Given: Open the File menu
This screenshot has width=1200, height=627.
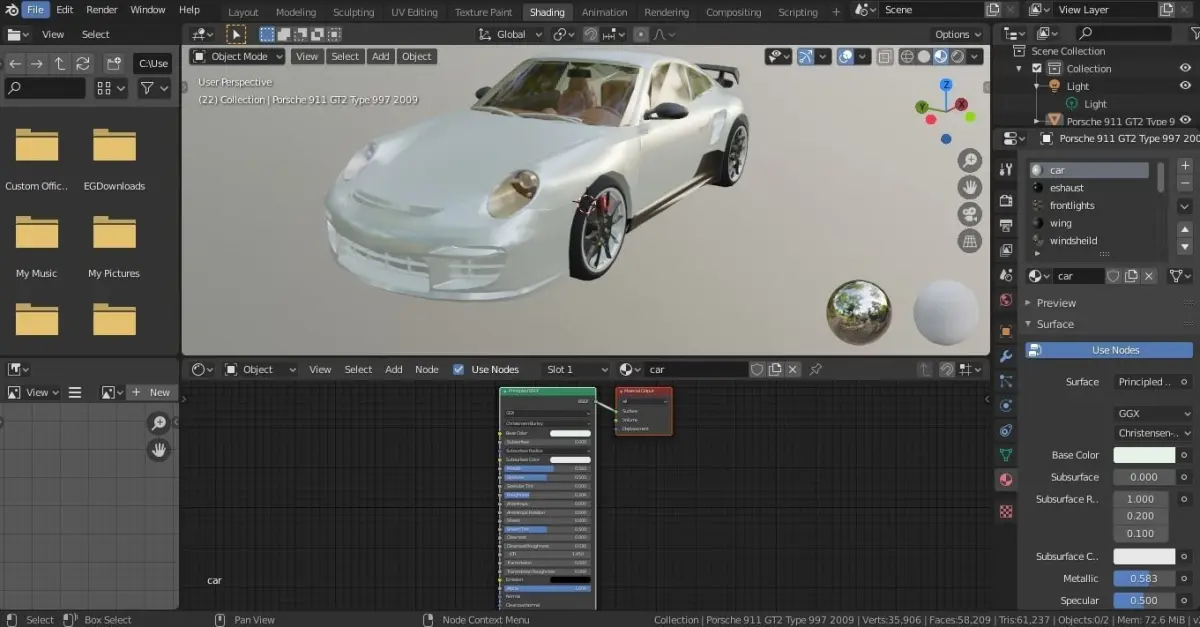Looking at the screenshot, I should click(x=35, y=10).
